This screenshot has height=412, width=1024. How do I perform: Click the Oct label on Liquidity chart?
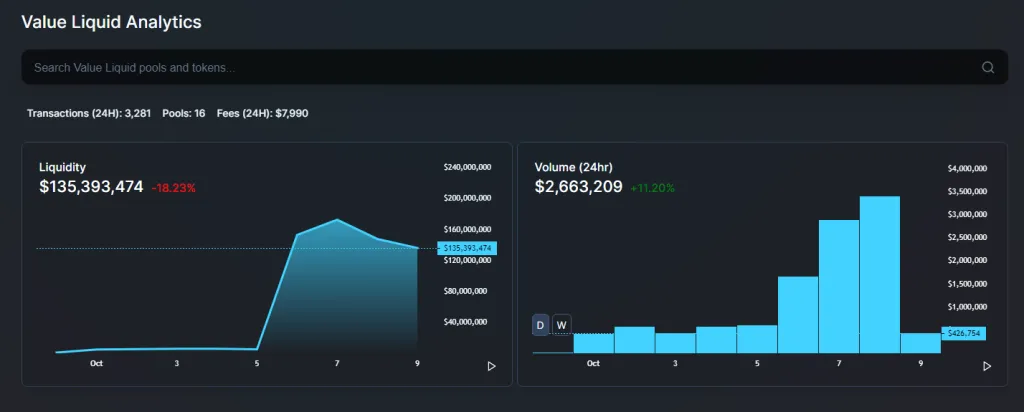97,363
